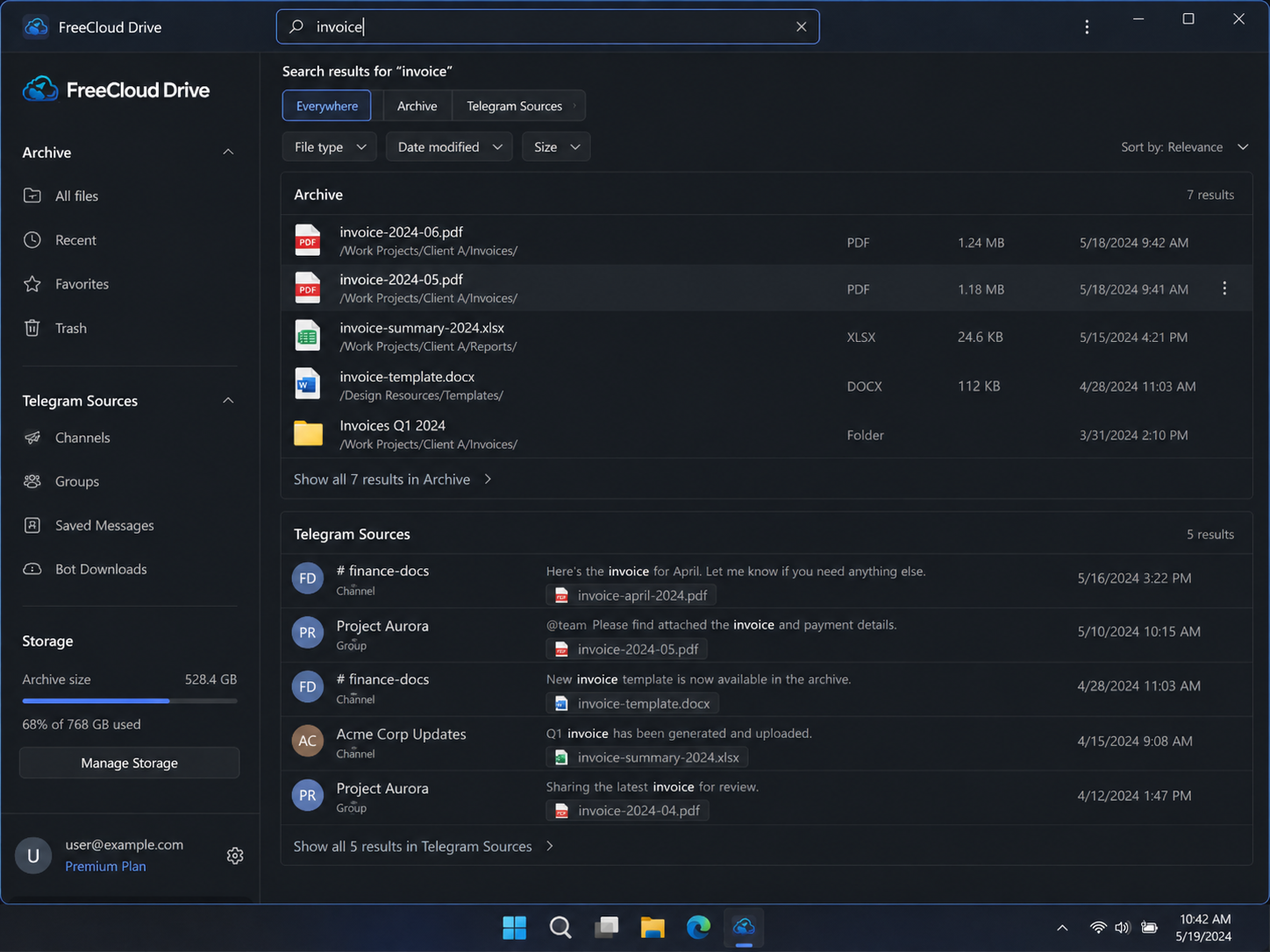Viewport: 1270px width, 952px height.
Task: Click Manage Storage button
Action: (130, 763)
